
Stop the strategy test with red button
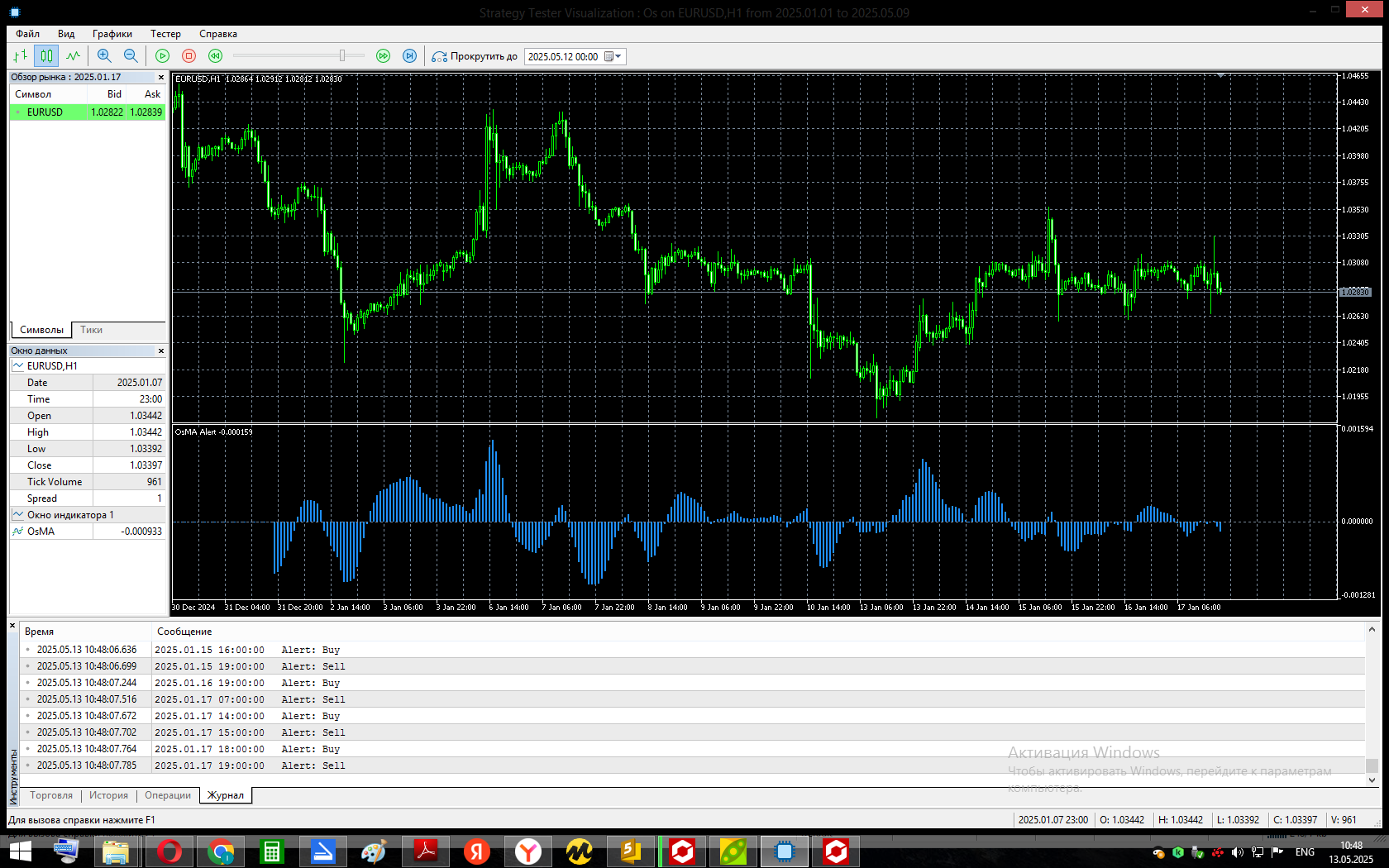tap(189, 56)
